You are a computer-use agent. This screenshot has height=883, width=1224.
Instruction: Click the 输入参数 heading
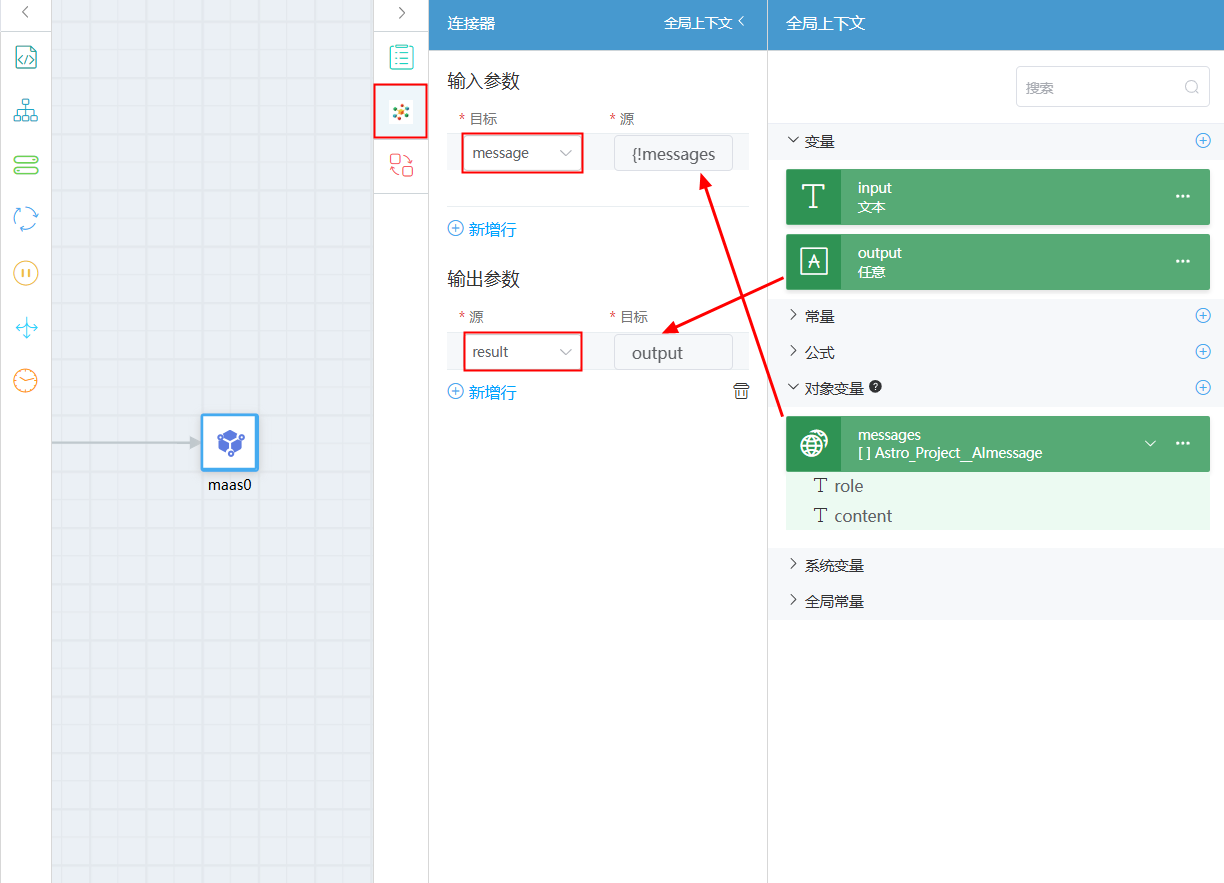[x=484, y=81]
